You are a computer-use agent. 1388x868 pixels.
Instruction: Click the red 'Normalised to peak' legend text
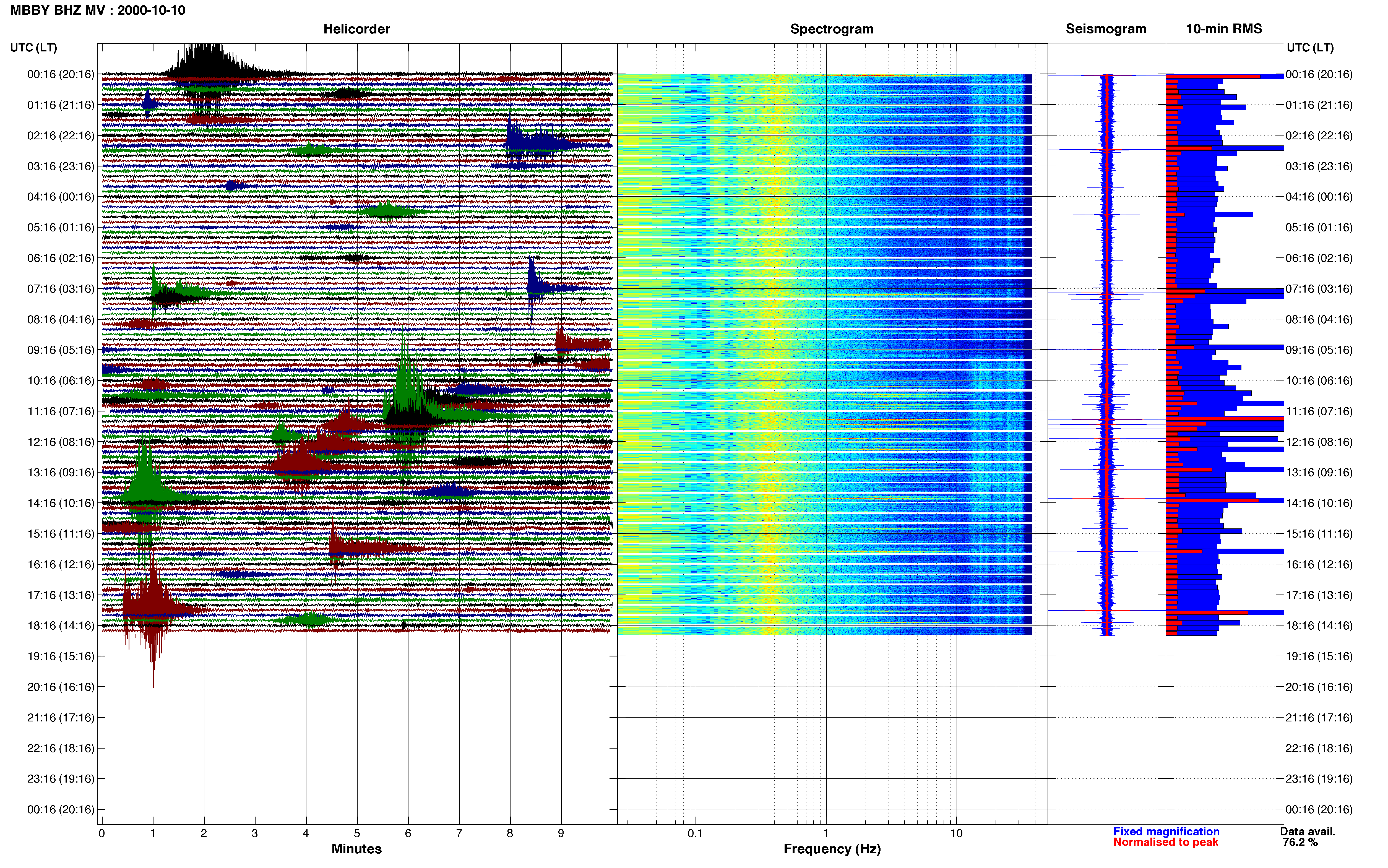pos(1165,842)
